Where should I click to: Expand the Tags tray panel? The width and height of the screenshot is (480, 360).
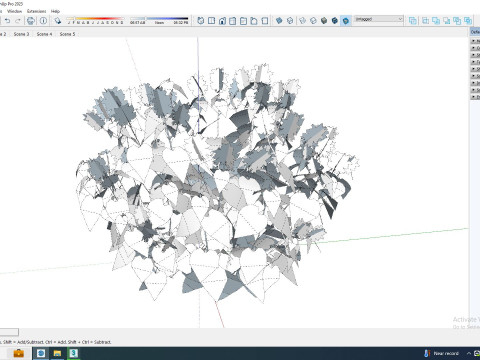click(475, 62)
